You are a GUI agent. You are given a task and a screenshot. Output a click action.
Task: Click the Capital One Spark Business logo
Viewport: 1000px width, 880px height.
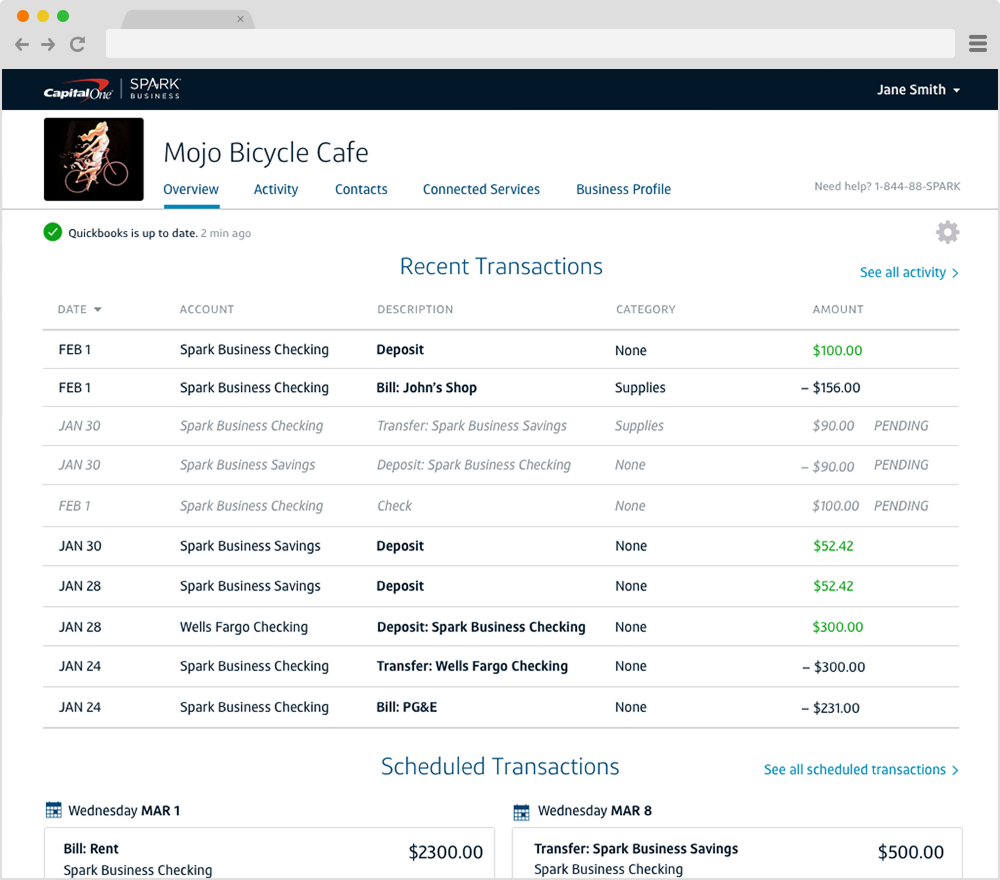pos(111,89)
